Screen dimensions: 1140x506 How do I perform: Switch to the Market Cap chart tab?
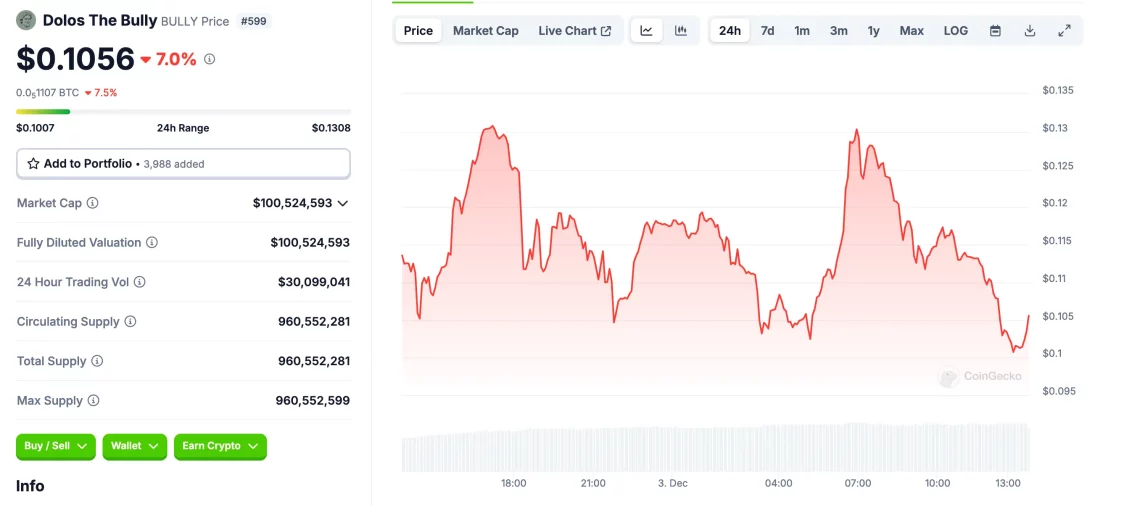click(485, 31)
